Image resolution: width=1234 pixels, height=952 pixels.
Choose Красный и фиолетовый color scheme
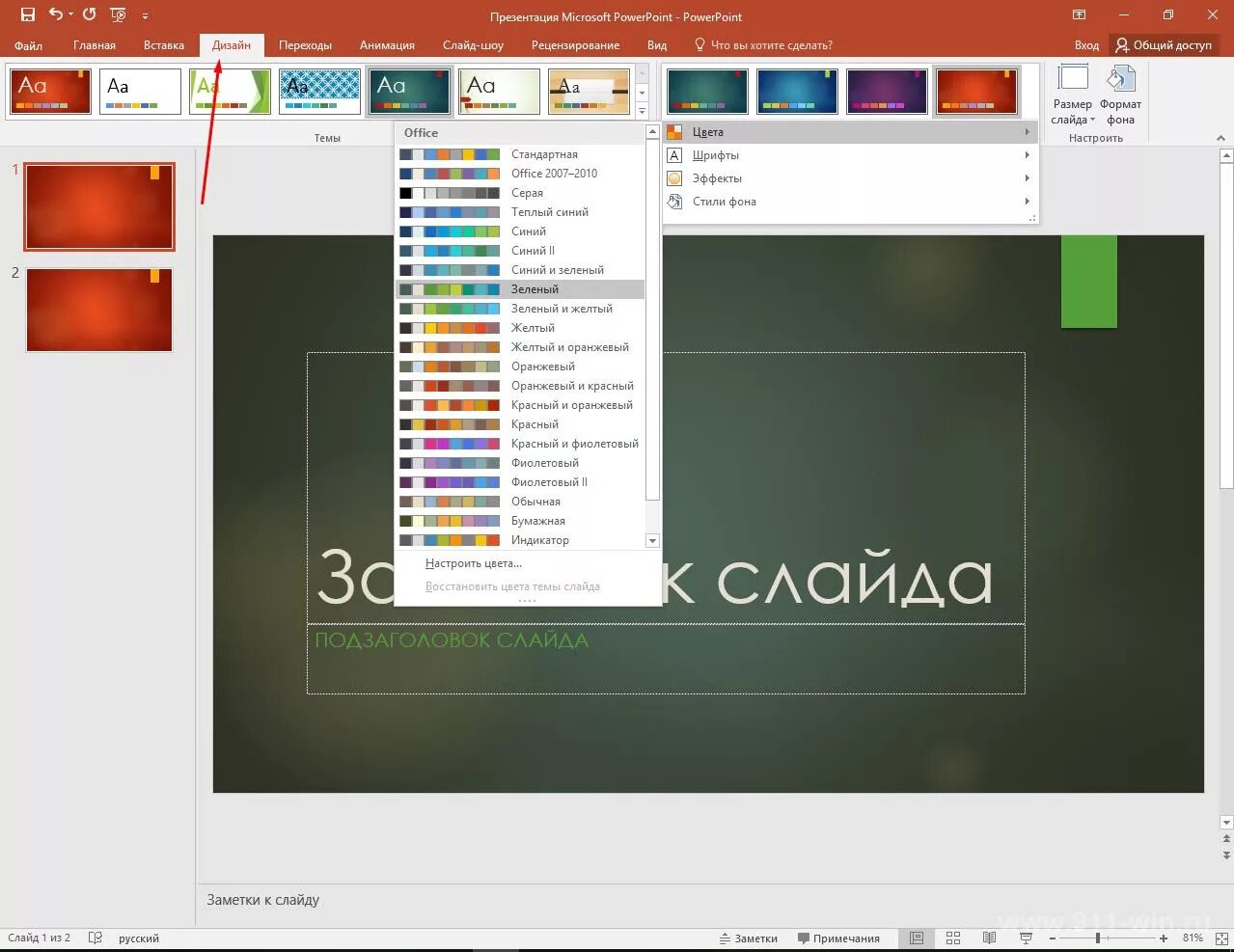pos(520,444)
